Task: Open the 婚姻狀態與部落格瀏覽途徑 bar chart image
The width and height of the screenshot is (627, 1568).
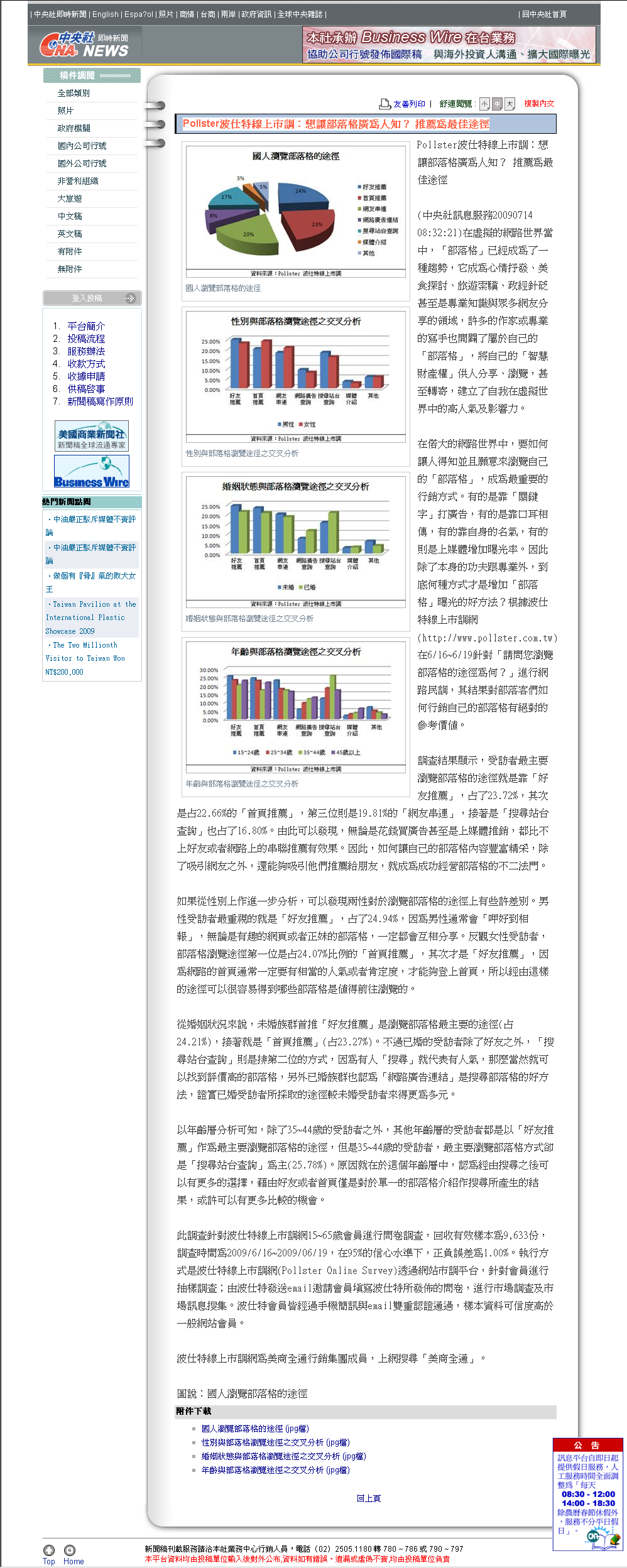Action: [x=295, y=542]
